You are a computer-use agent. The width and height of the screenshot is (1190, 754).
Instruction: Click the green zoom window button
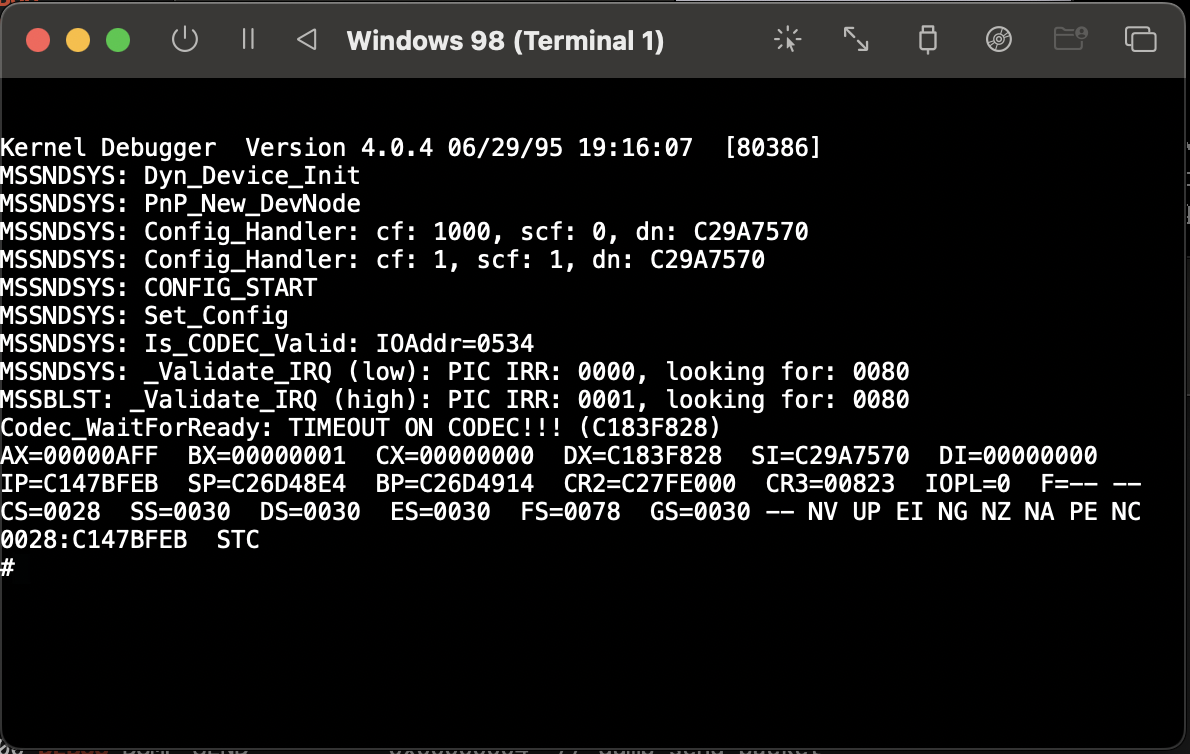(x=119, y=41)
